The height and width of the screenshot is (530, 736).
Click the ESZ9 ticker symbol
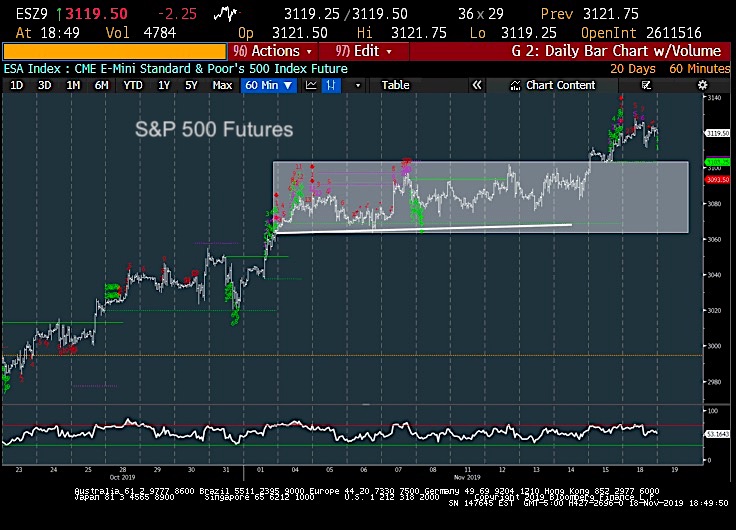(31, 14)
